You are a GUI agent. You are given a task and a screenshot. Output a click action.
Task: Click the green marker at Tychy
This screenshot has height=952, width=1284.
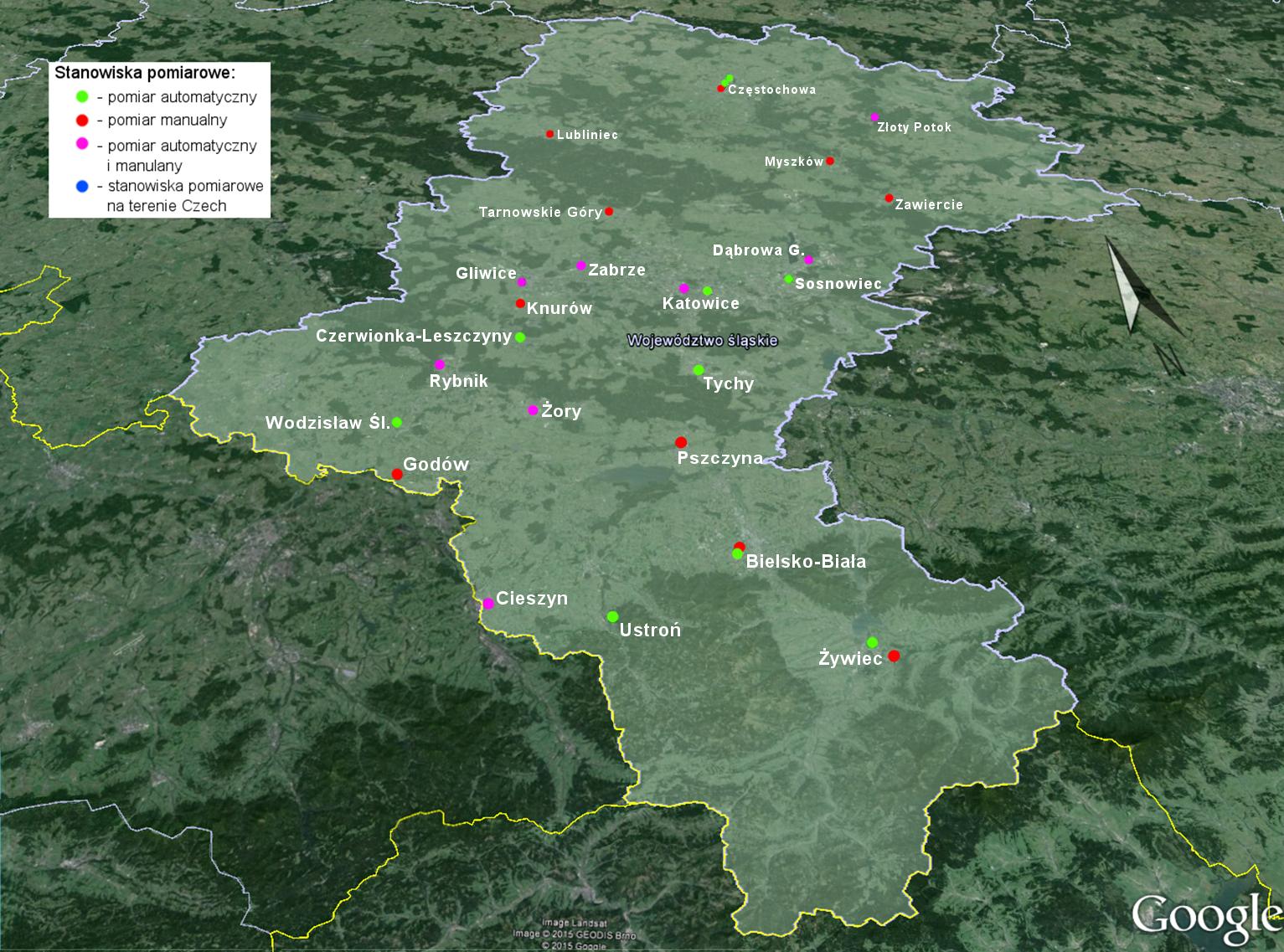699,370
